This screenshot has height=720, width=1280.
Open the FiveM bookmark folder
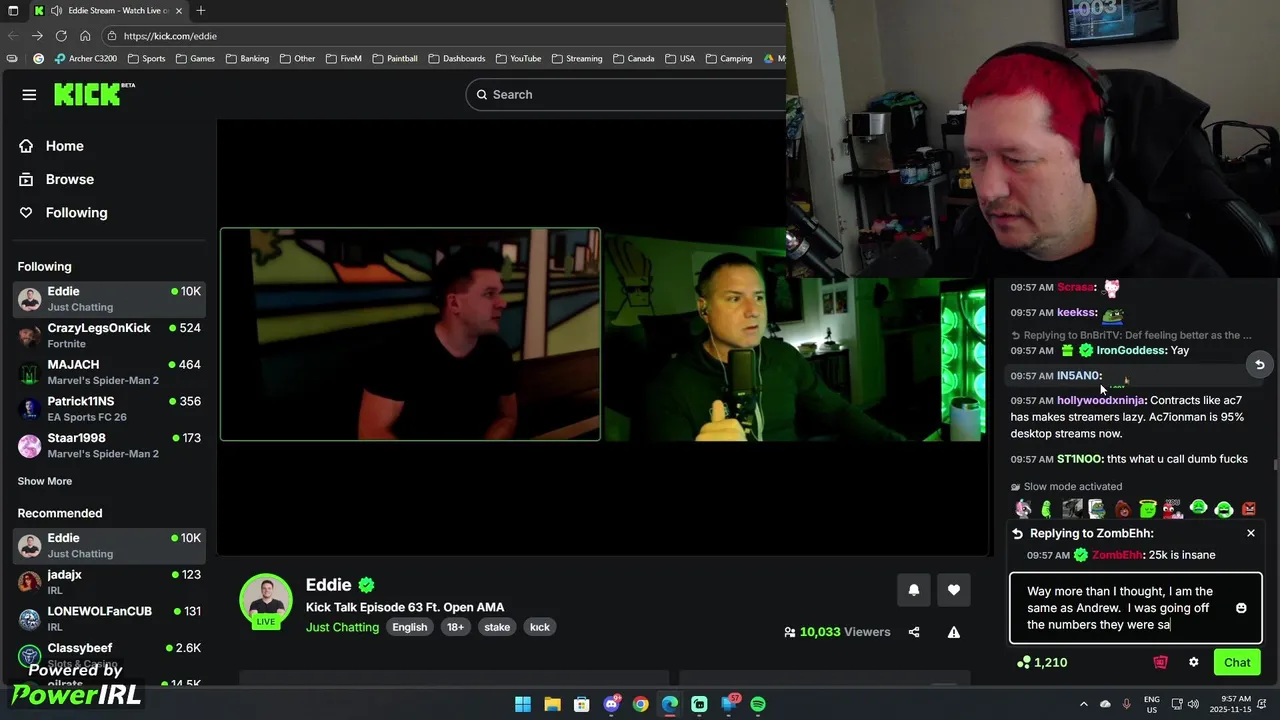click(x=343, y=58)
